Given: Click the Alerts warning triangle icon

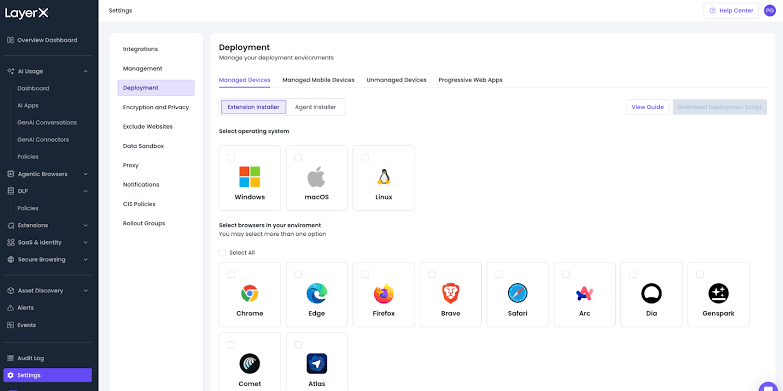Looking at the screenshot, I should coord(10,308).
